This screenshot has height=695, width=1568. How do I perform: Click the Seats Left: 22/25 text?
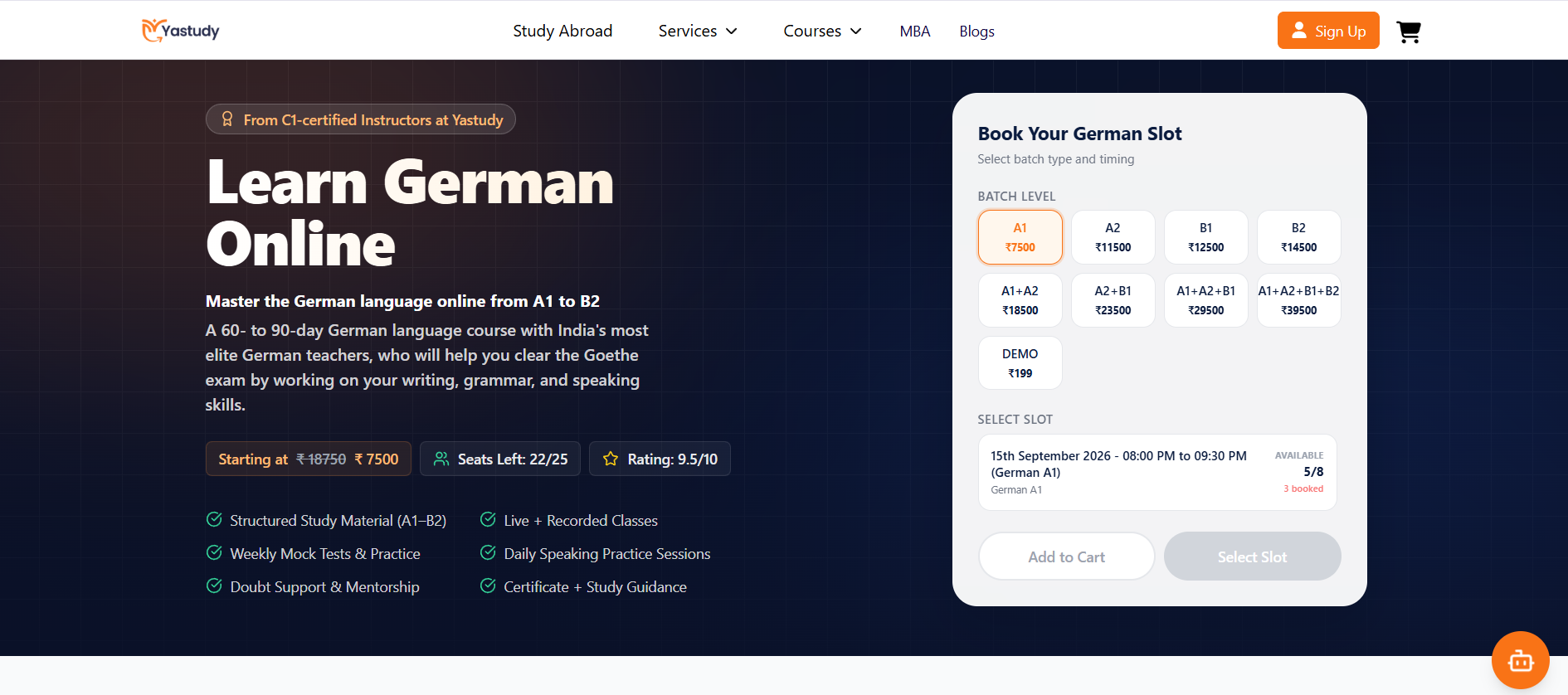(513, 459)
